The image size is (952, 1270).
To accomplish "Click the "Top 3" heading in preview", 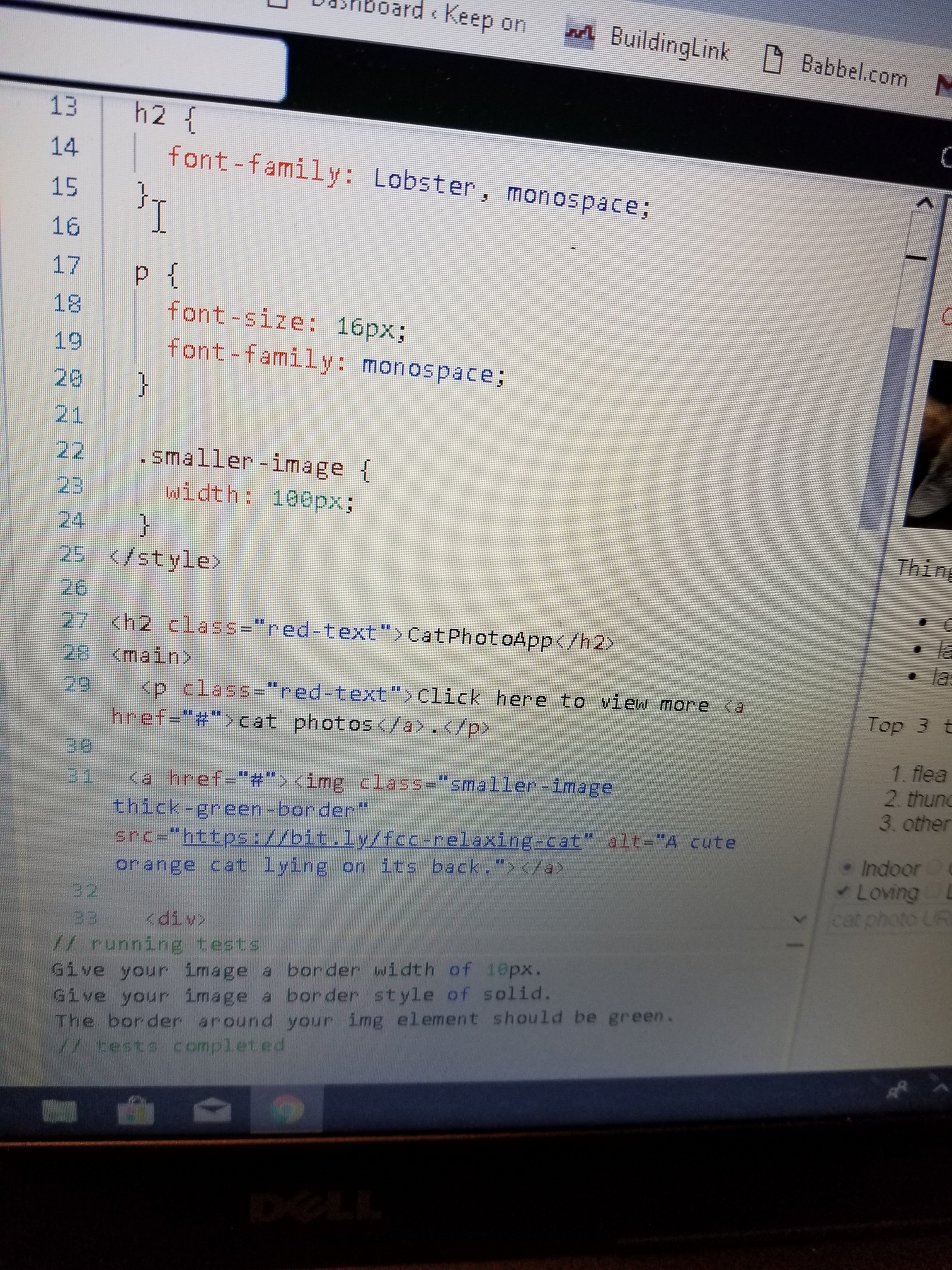I will coord(898,725).
